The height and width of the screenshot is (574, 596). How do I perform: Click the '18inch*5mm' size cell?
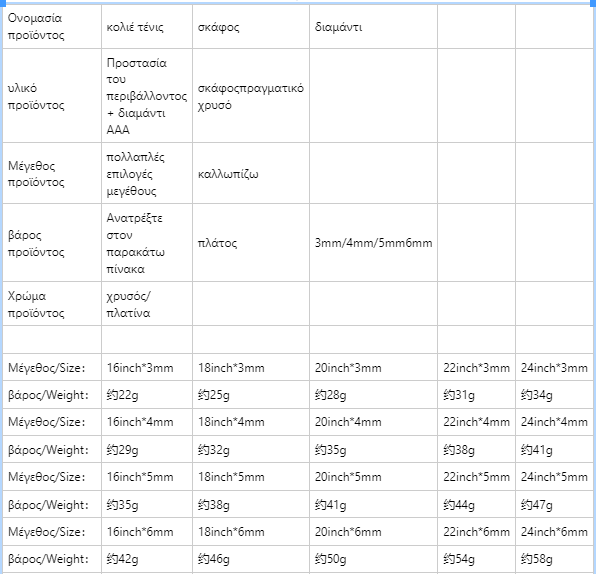251,477
